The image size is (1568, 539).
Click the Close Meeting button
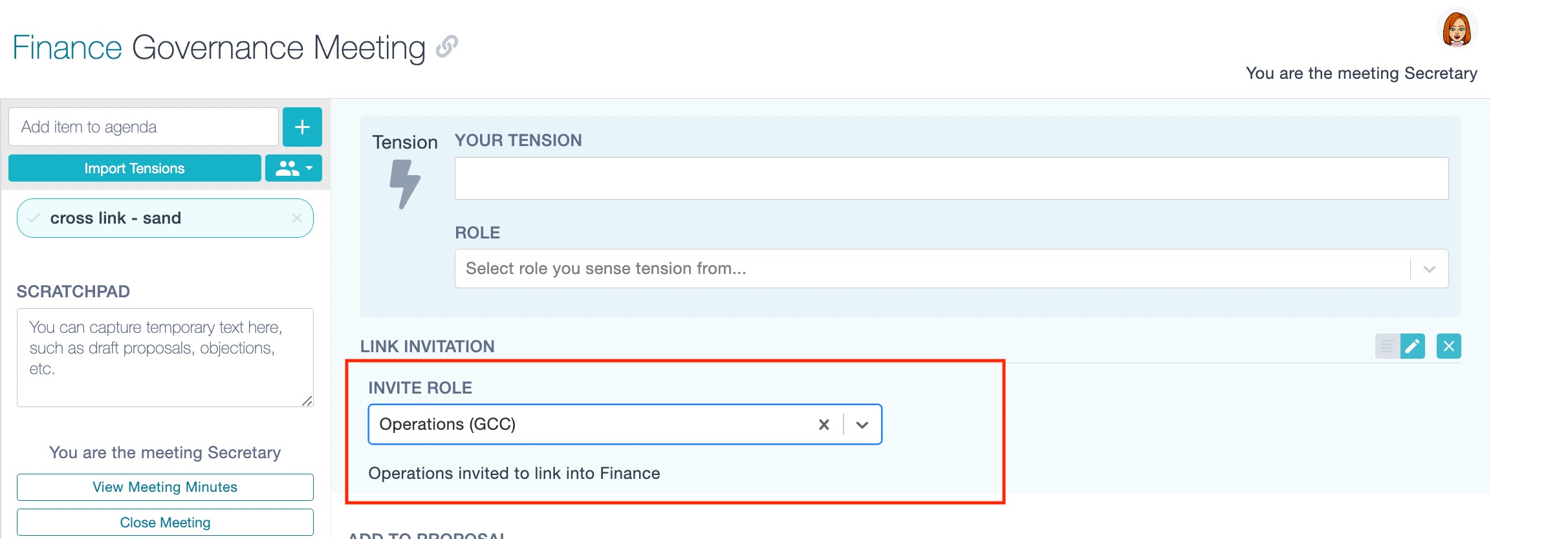click(x=165, y=522)
